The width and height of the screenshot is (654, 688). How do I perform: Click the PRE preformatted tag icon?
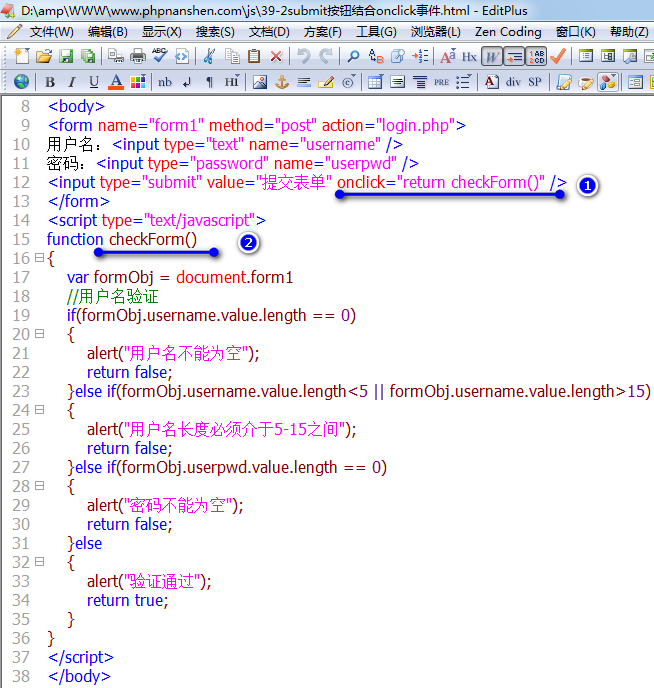click(441, 82)
